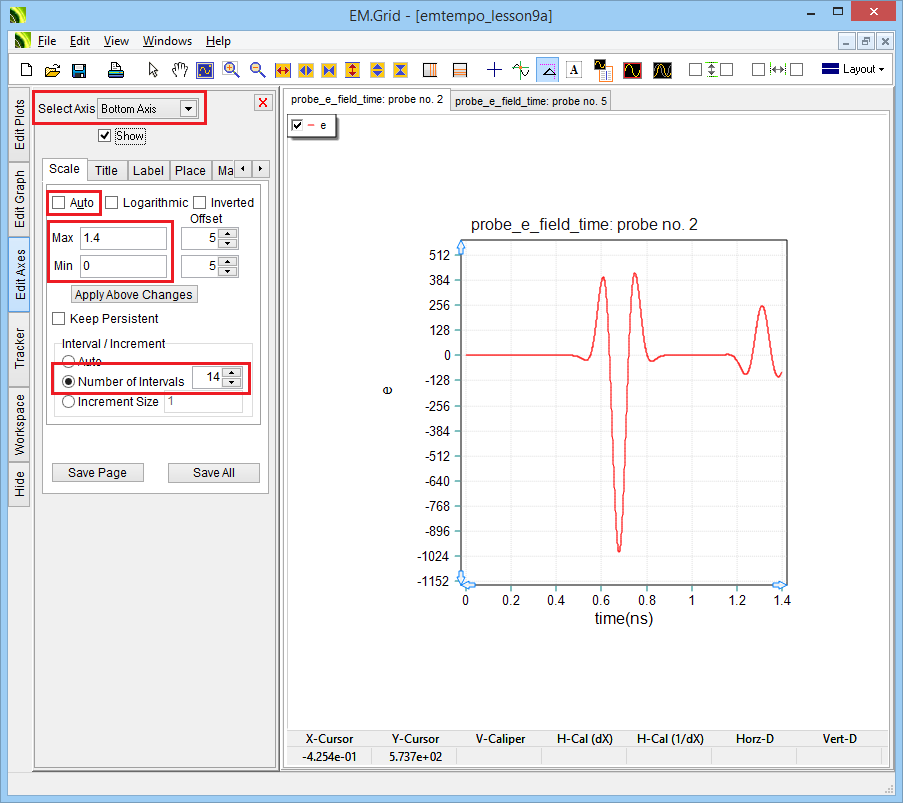The height and width of the screenshot is (803, 903).
Task: Select the hand pan tool
Action: pyautogui.click(x=180, y=70)
